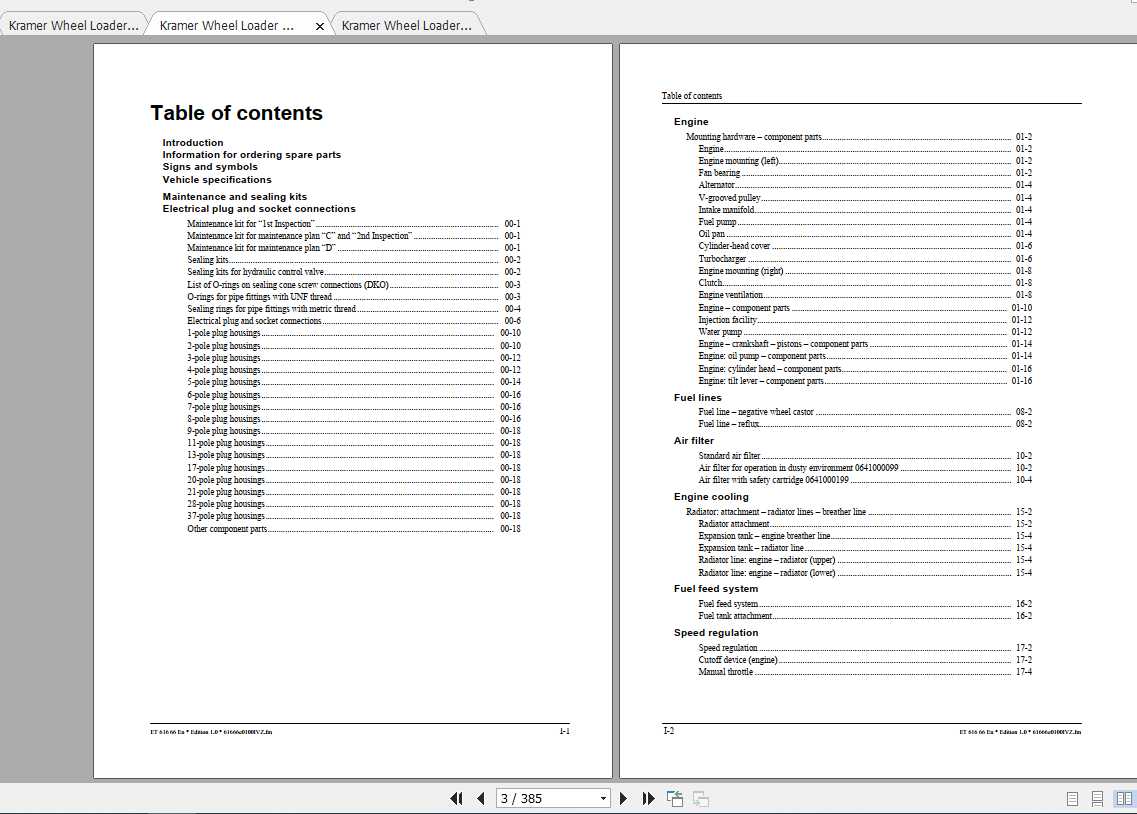The width and height of the screenshot is (1137, 814).
Task: Click Radiator line: engine – radiator (lower)
Action: [x=865, y=573]
